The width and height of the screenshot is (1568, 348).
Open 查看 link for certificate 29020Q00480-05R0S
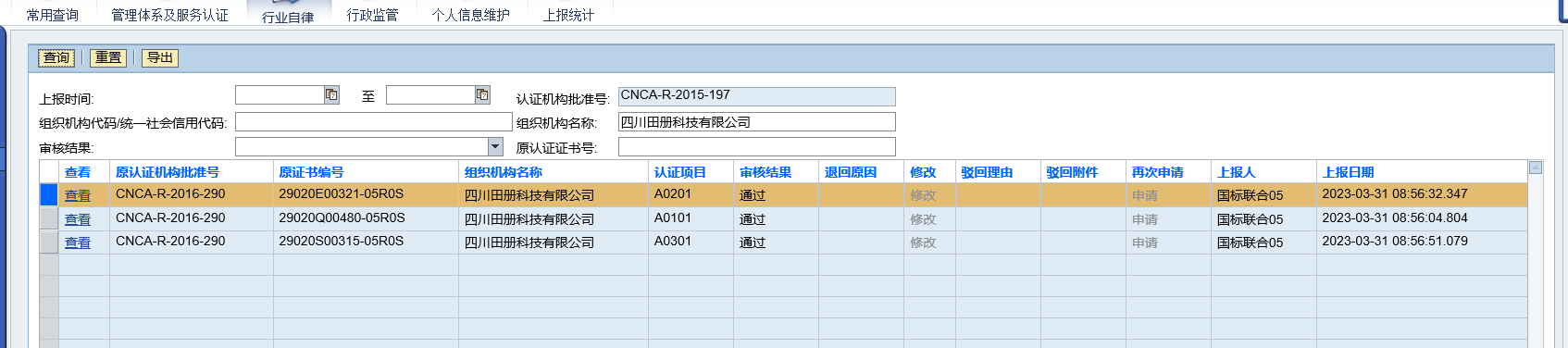pyautogui.click(x=78, y=219)
